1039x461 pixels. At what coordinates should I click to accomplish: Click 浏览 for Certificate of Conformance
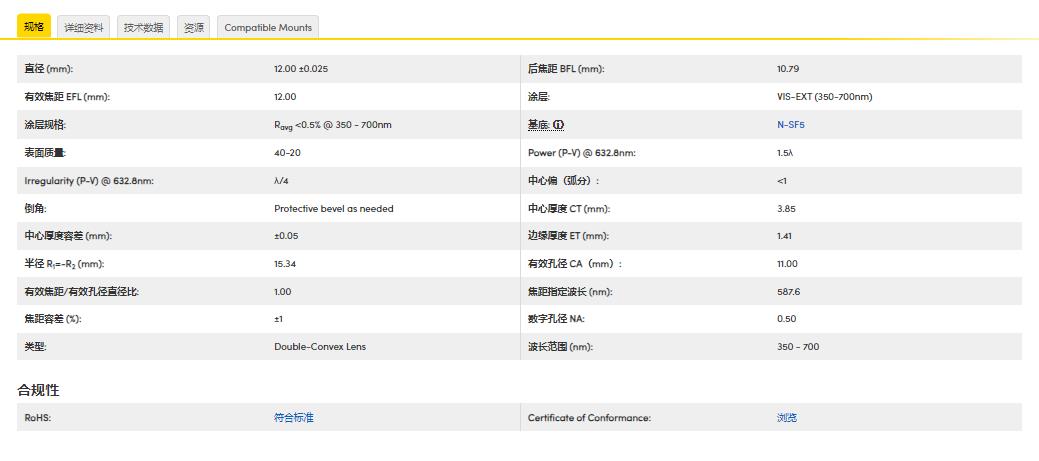(787, 418)
